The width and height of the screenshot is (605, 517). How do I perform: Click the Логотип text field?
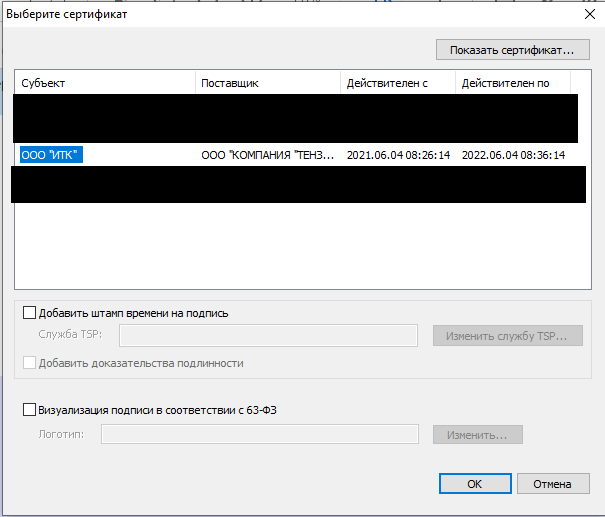[260, 434]
